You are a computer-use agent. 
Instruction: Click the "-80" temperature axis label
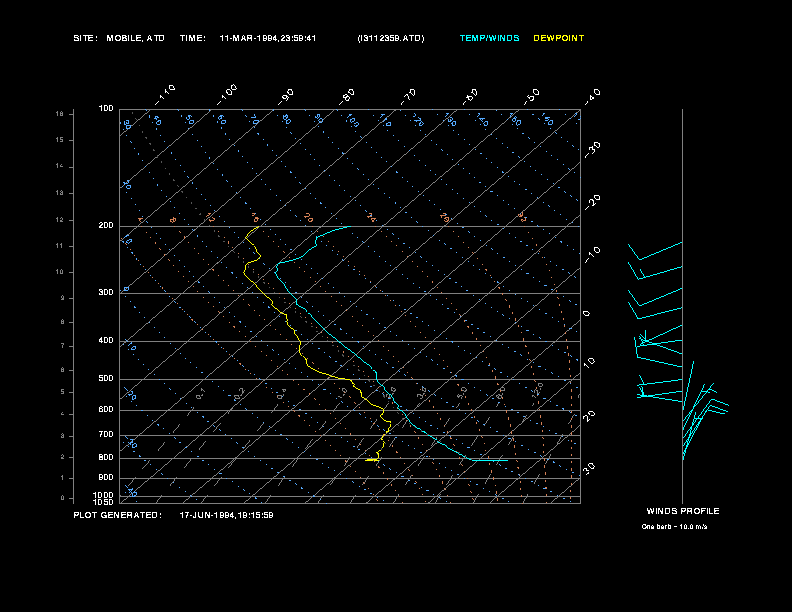pyautogui.click(x=346, y=96)
